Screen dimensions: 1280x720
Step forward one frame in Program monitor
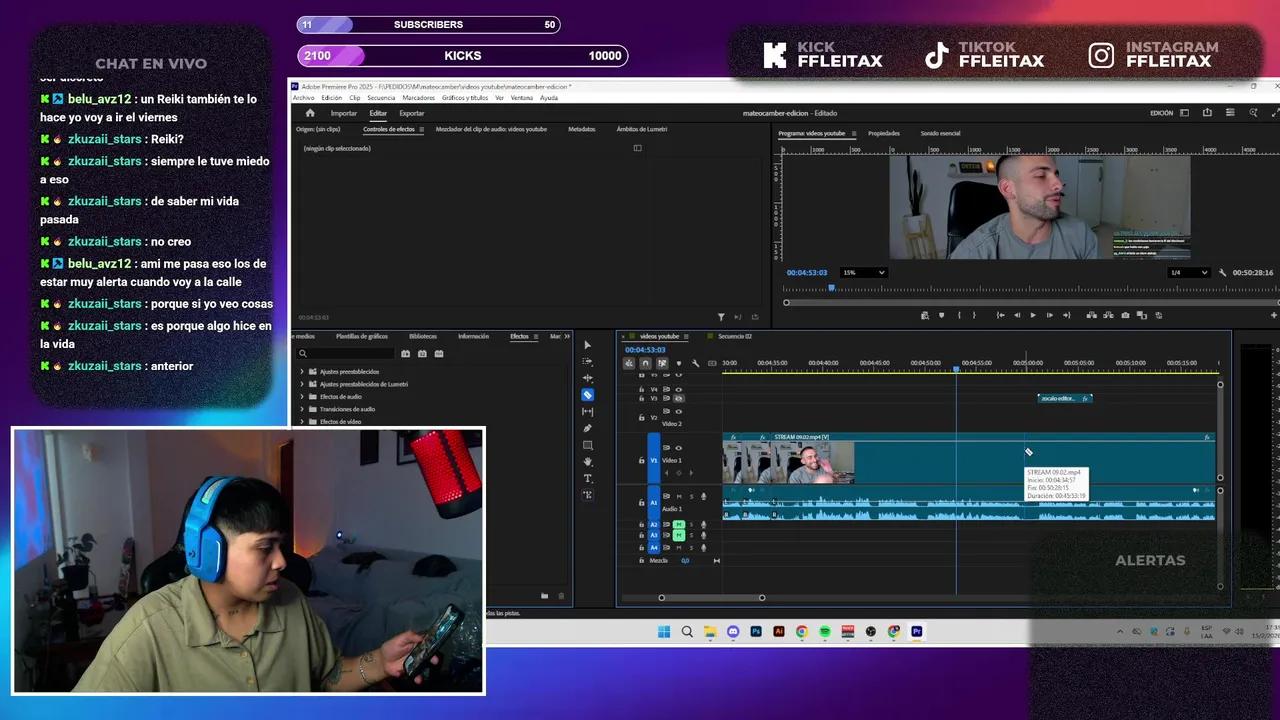coord(1049,315)
